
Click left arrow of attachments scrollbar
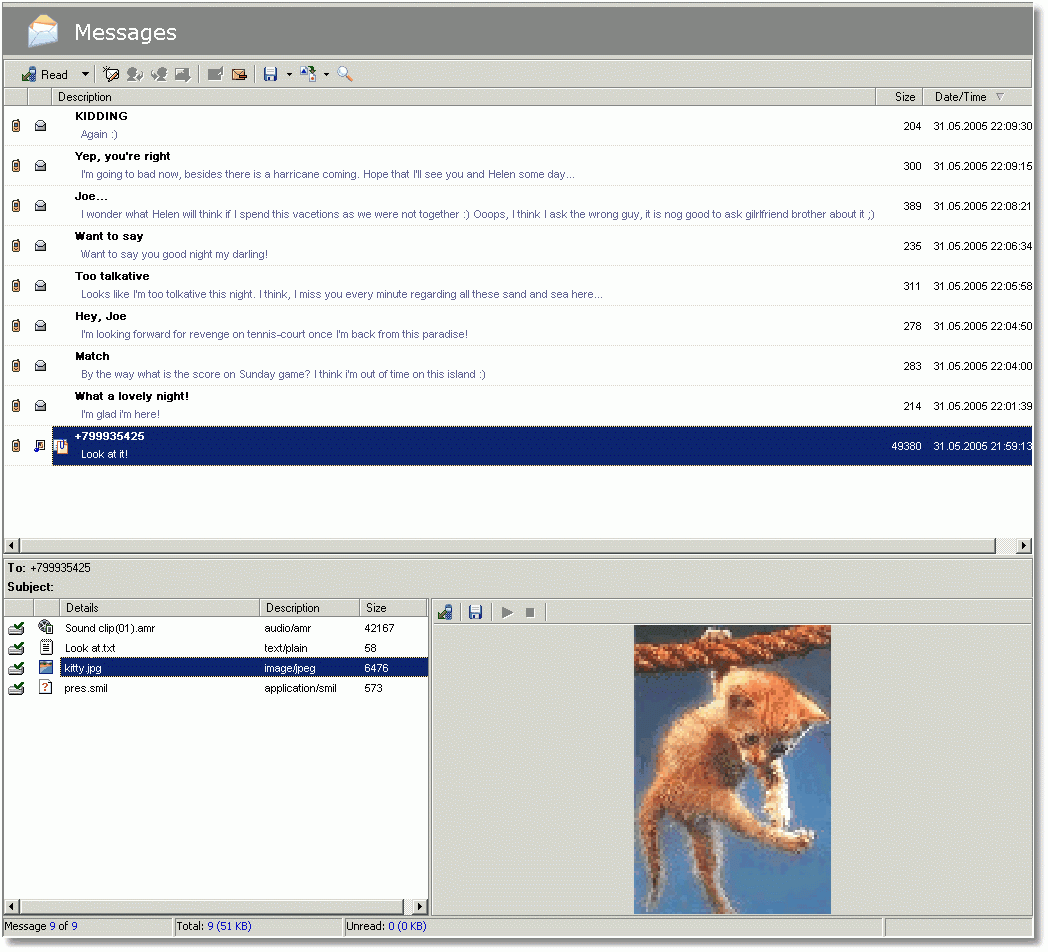point(11,907)
